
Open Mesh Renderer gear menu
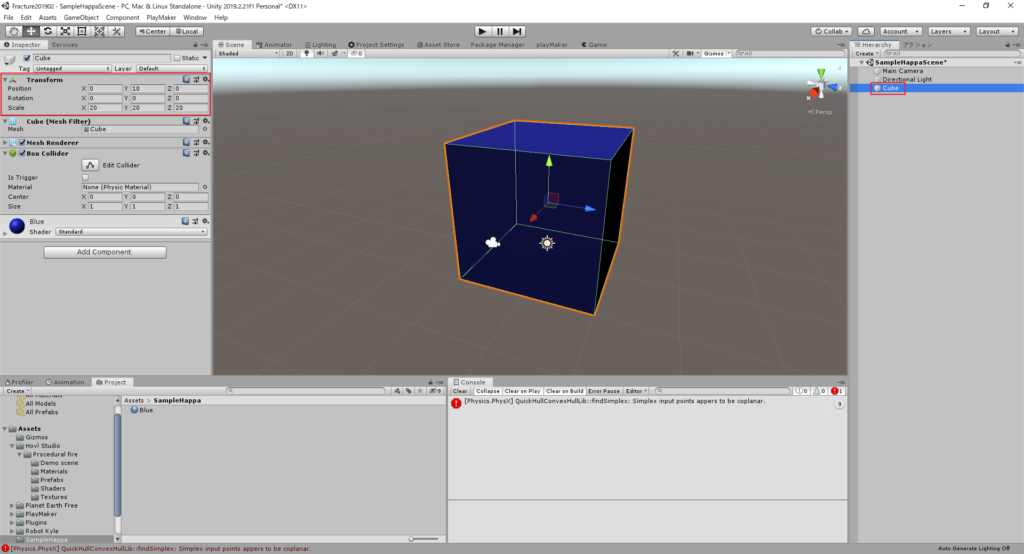click(205, 142)
